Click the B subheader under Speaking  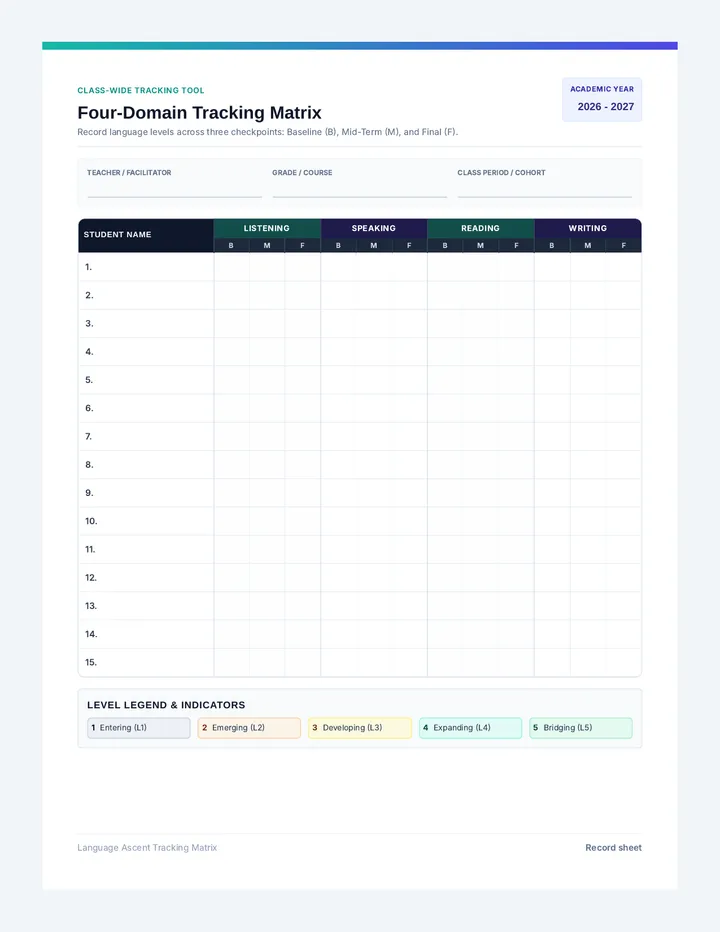tap(338, 245)
